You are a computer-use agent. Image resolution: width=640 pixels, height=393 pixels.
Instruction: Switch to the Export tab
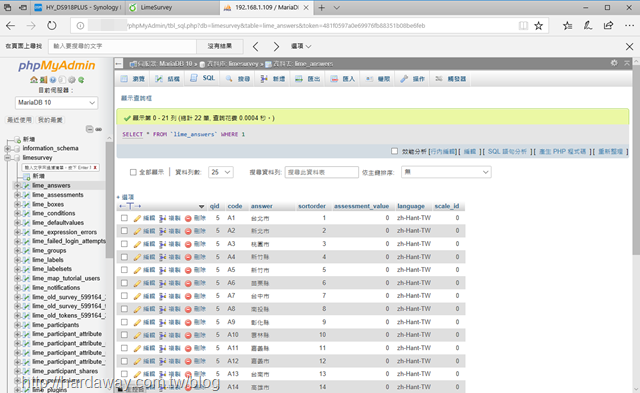308,79
